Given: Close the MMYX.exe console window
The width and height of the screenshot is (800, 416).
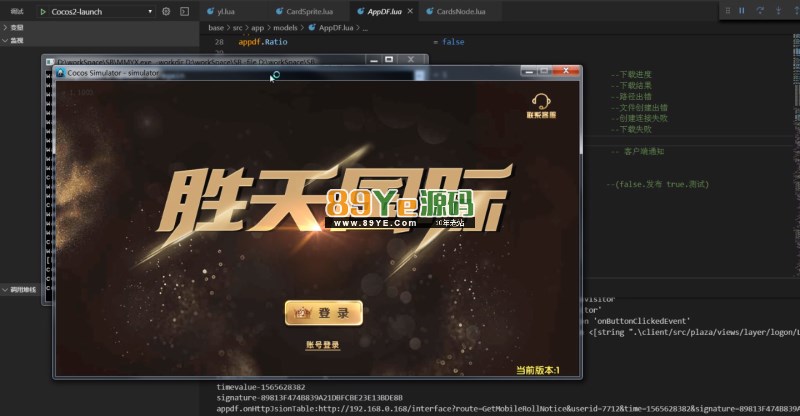Looking at the screenshot, I should pyautogui.click(x=411, y=60).
